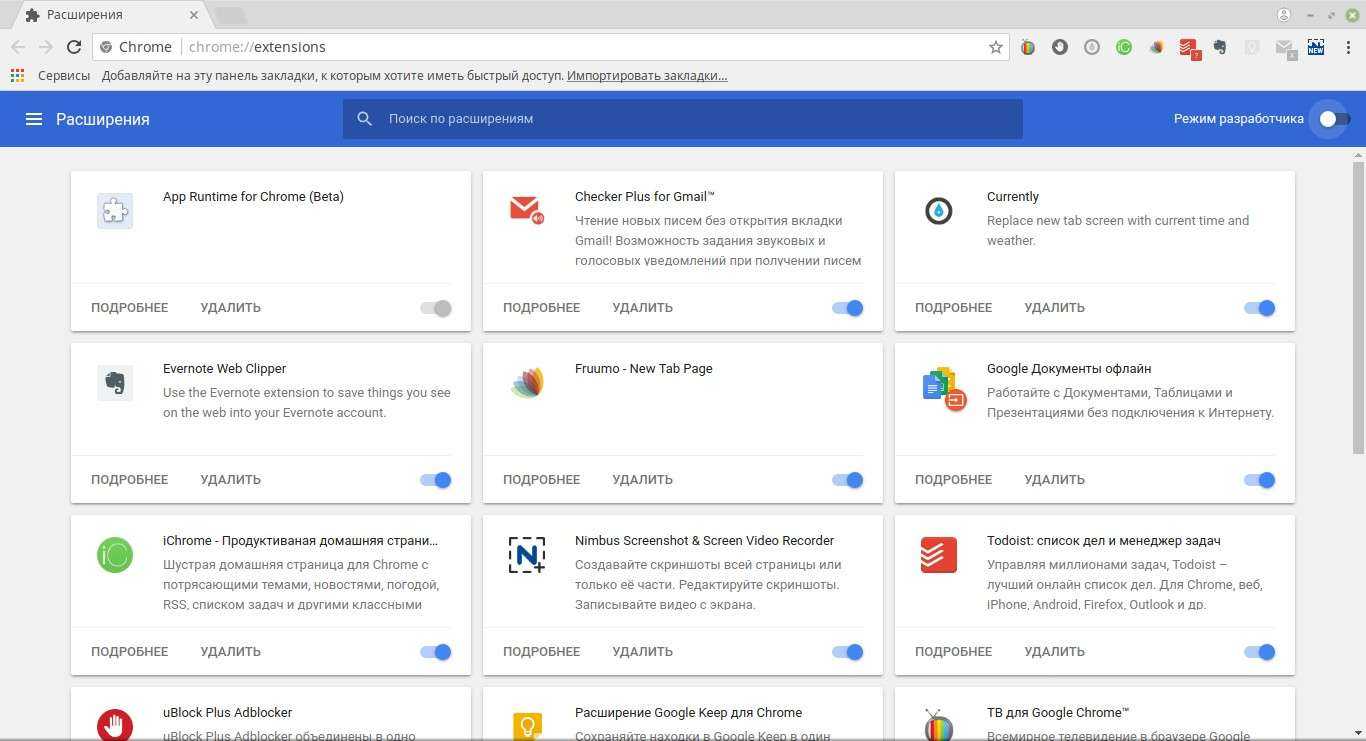Open the Сервисы apps grid icon
1366x741 pixels.
coord(17,75)
